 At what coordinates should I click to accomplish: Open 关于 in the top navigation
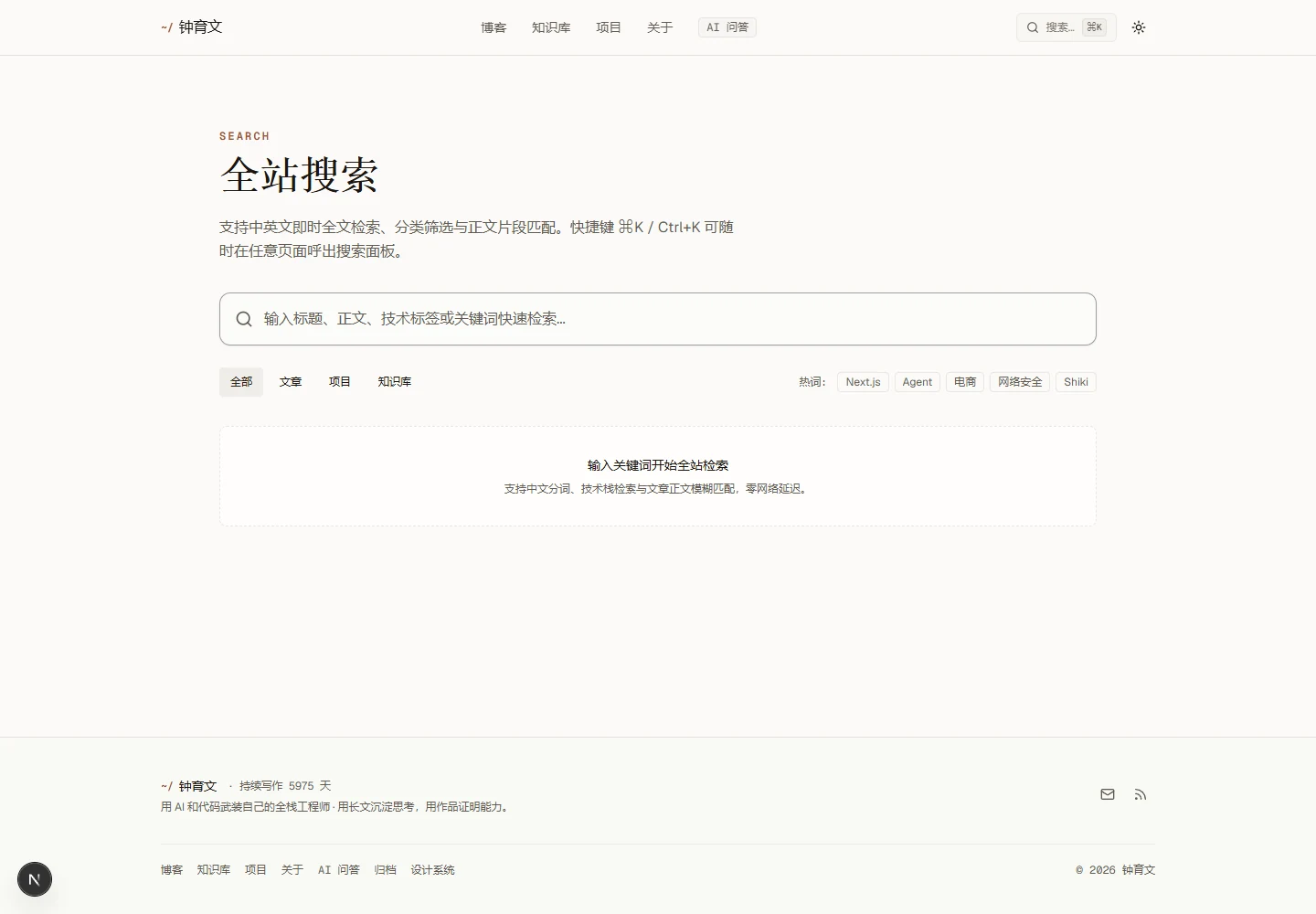click(660, 27)
